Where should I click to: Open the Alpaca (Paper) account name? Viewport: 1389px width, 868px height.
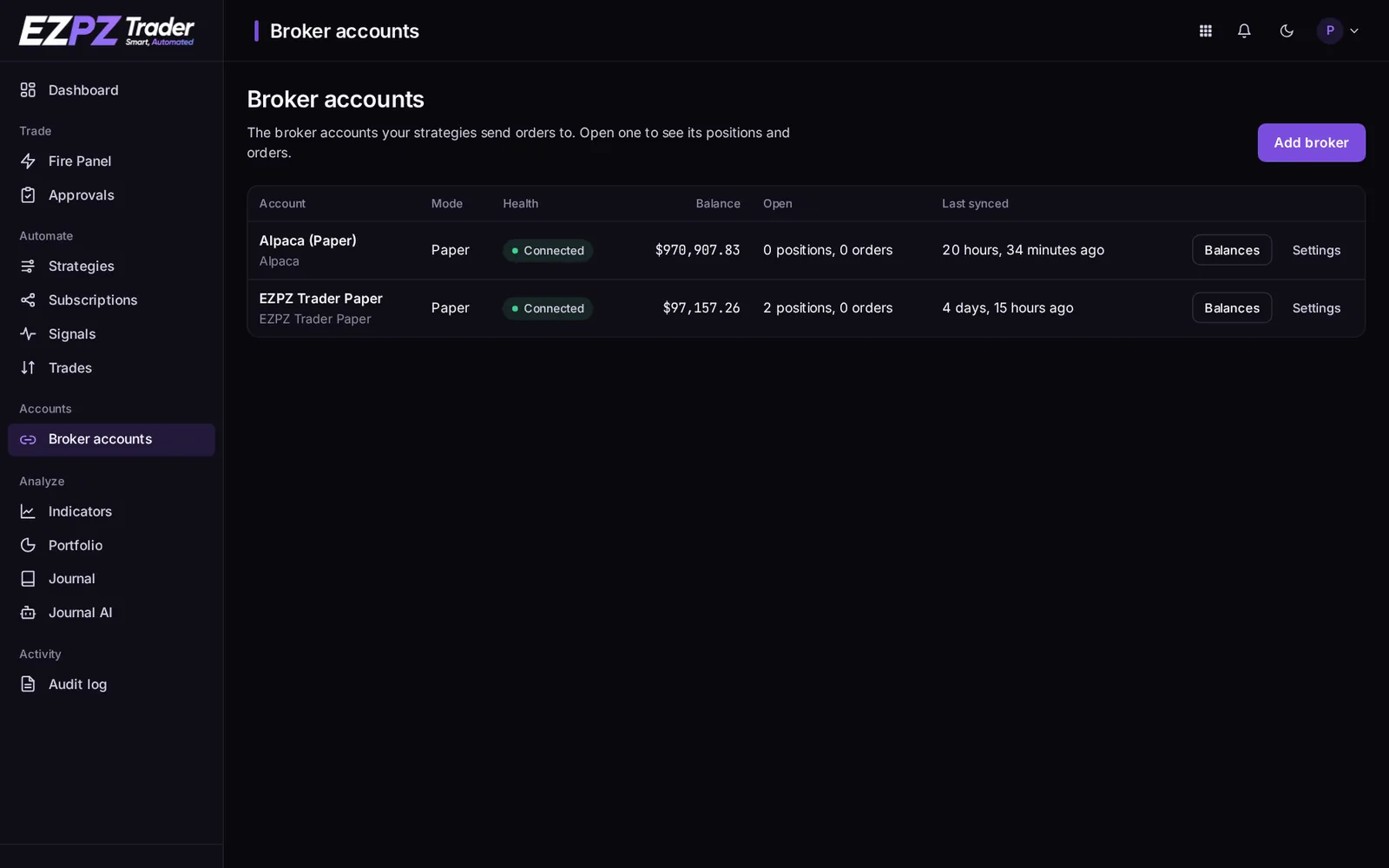click(307, 240)
